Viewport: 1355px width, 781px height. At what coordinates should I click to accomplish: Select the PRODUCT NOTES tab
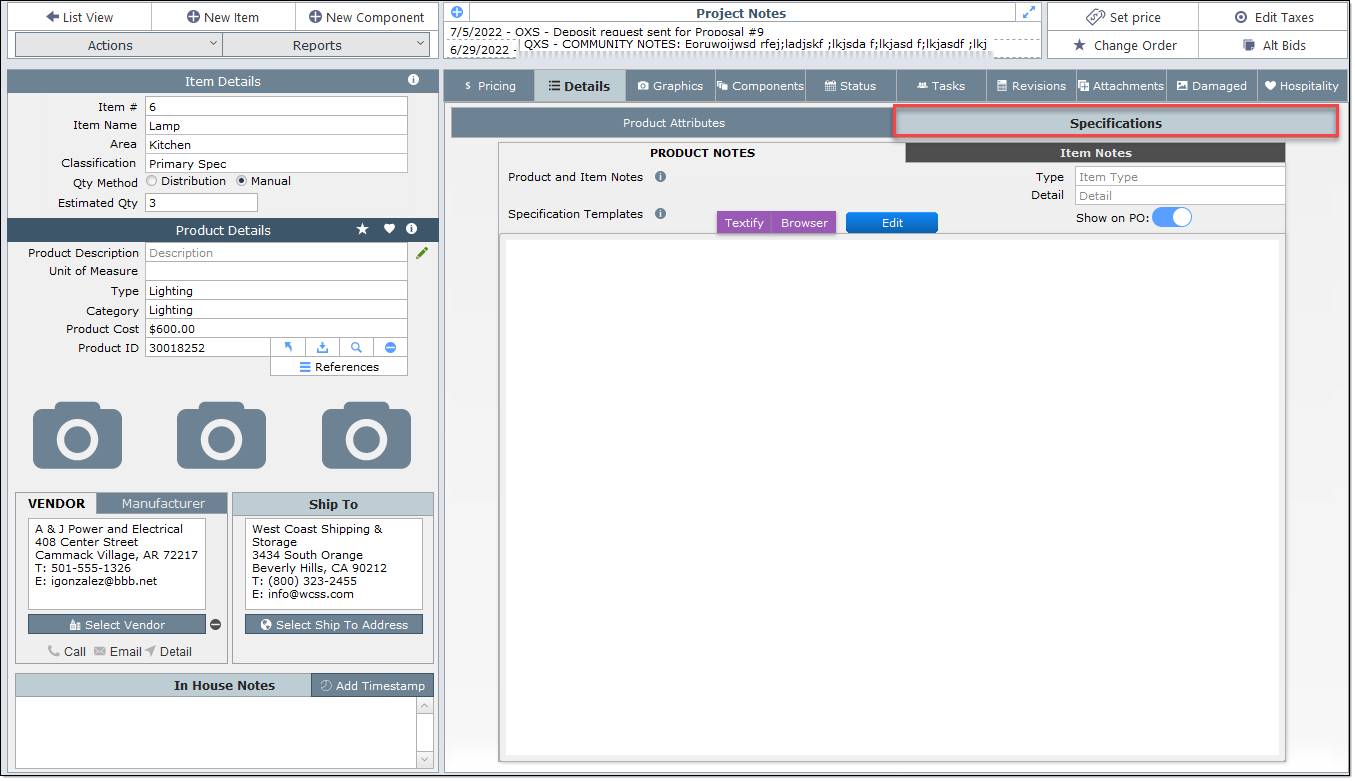[702, 153]
